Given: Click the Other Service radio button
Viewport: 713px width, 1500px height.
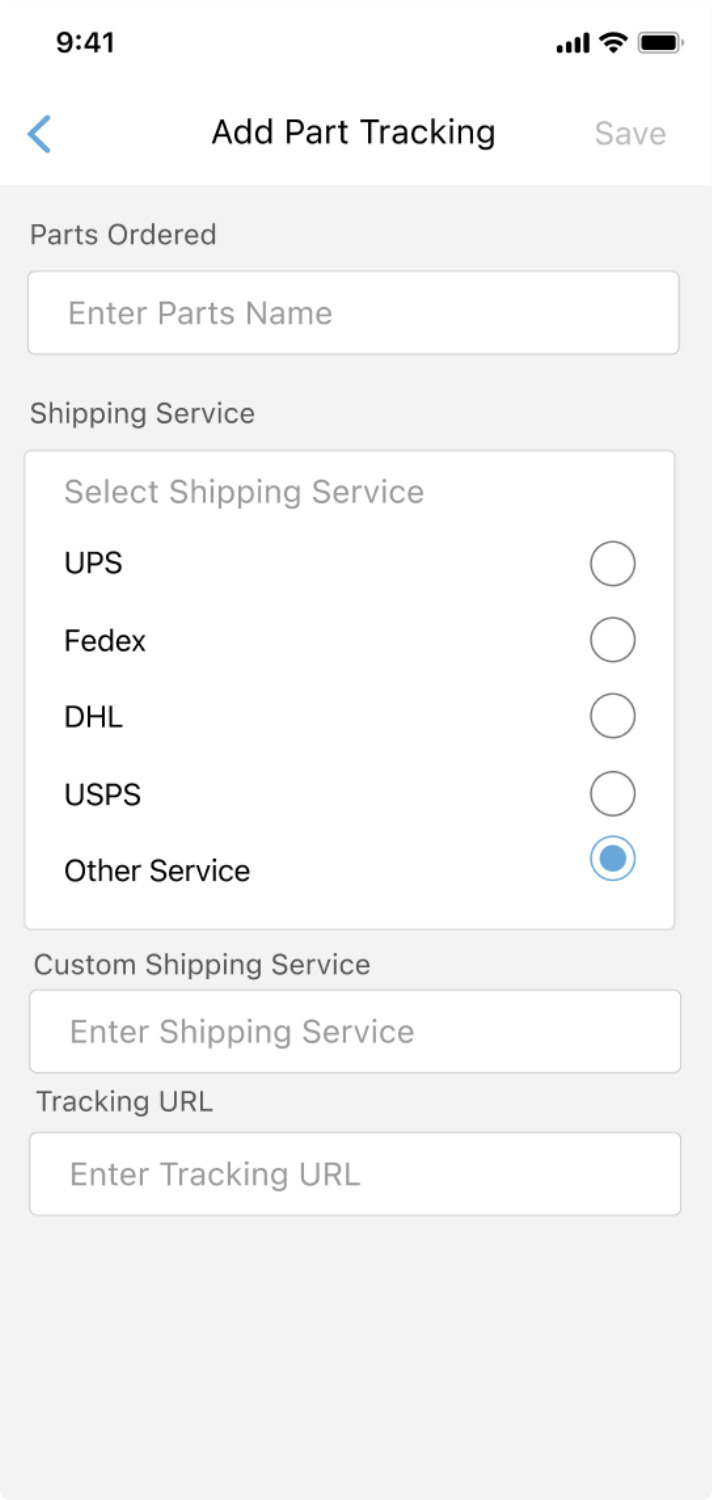Looking at the screenshot, I should point(612,859).
